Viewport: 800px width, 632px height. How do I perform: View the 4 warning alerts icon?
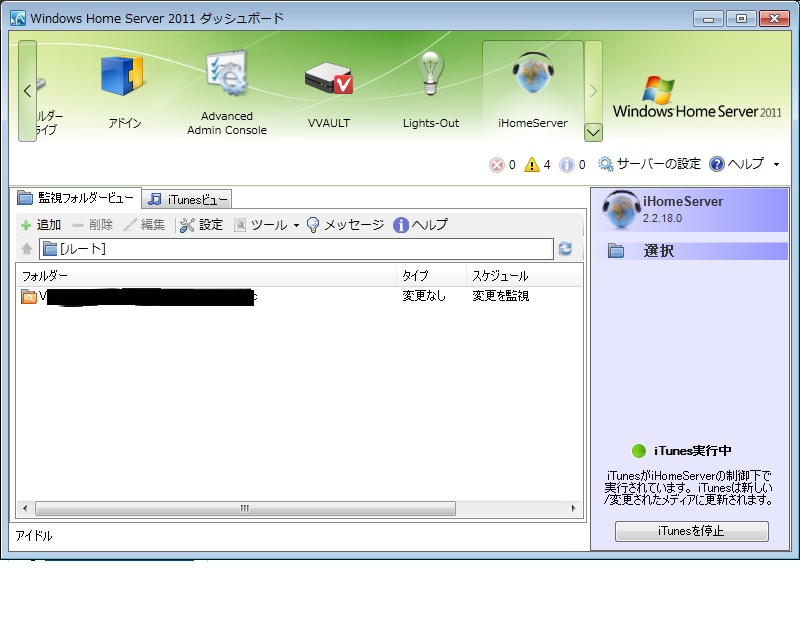click(x=532, y=164)
